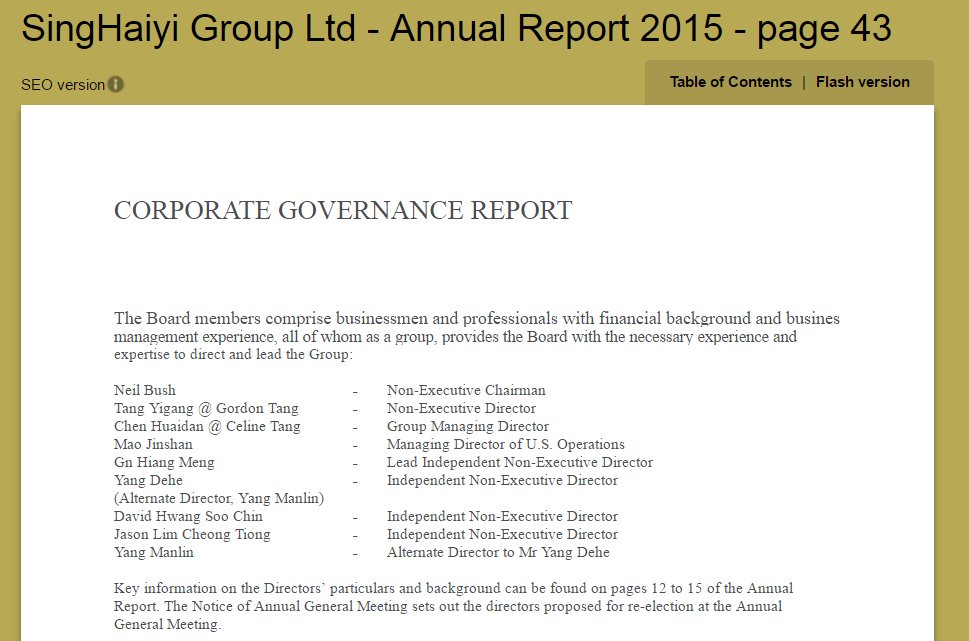Click the SEO version info icon
This screenshot has width=969, height=641.
(116, 84)
